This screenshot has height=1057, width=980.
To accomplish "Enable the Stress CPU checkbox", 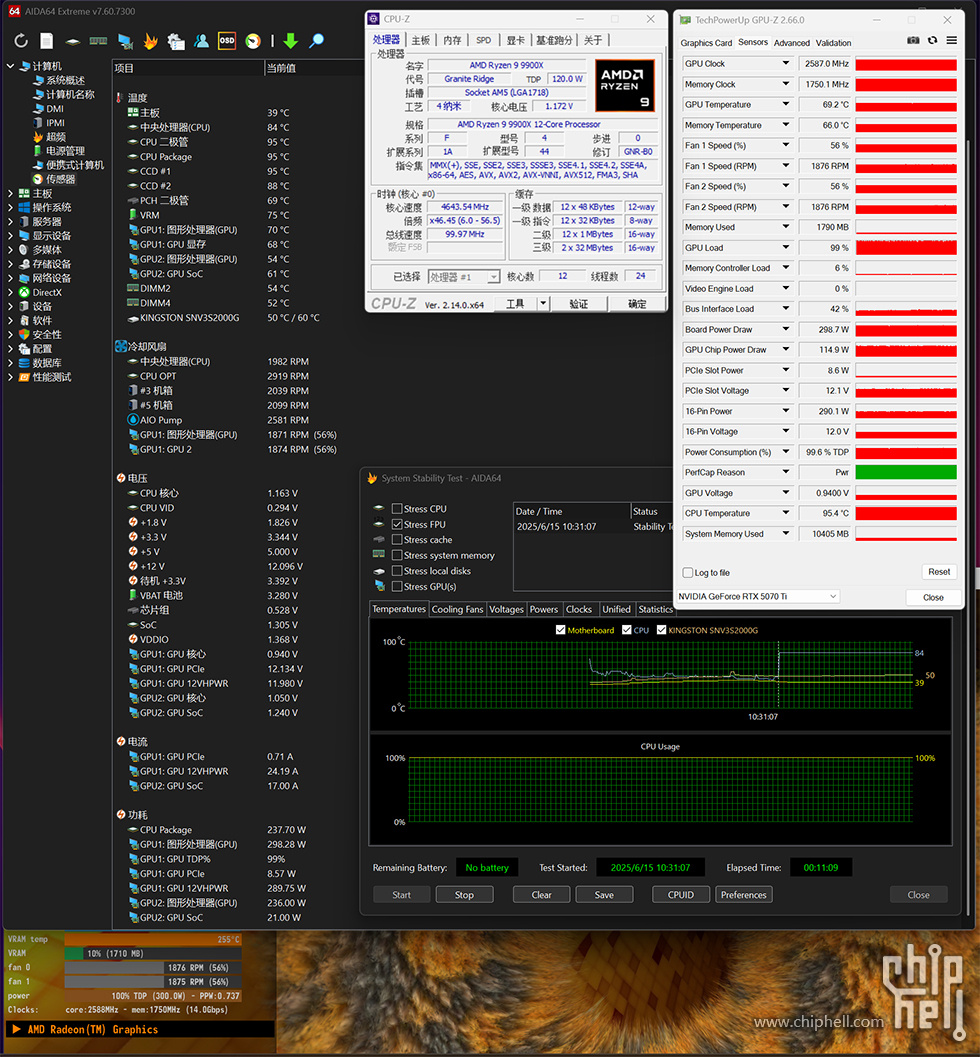I will click(x=397, y=509).
